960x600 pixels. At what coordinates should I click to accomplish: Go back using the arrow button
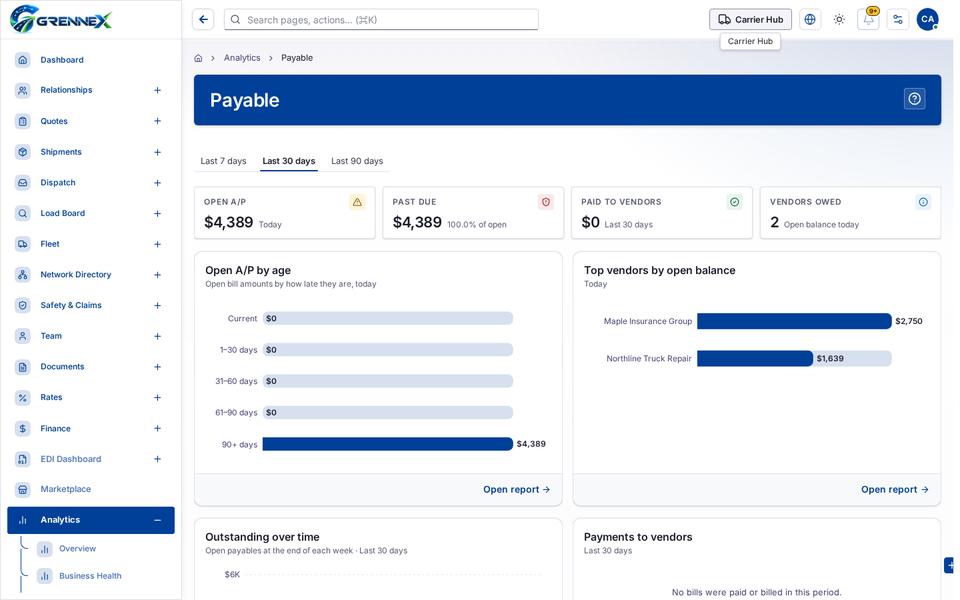tap(203, 20)
